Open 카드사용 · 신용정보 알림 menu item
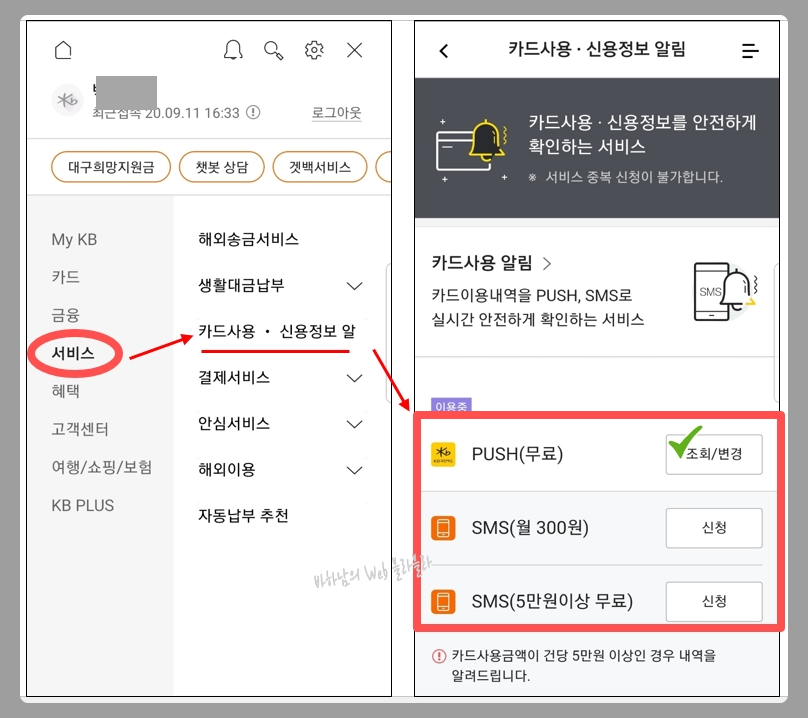Viewport: 808px width, 718px height. [277, 331]
